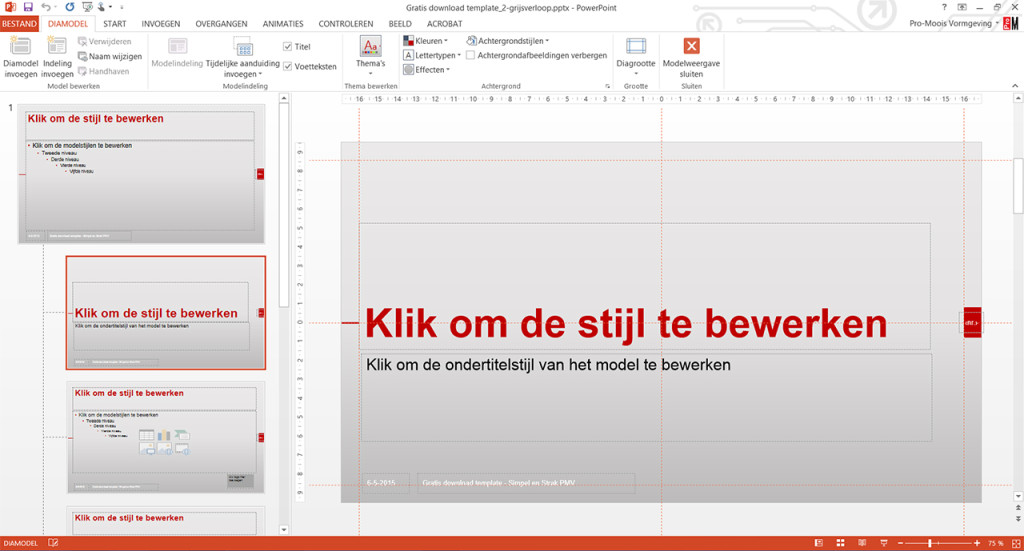Screen dimensions: 1024x551
Task: Open the BESTAND file menu
Action: [x=19, y=23]
